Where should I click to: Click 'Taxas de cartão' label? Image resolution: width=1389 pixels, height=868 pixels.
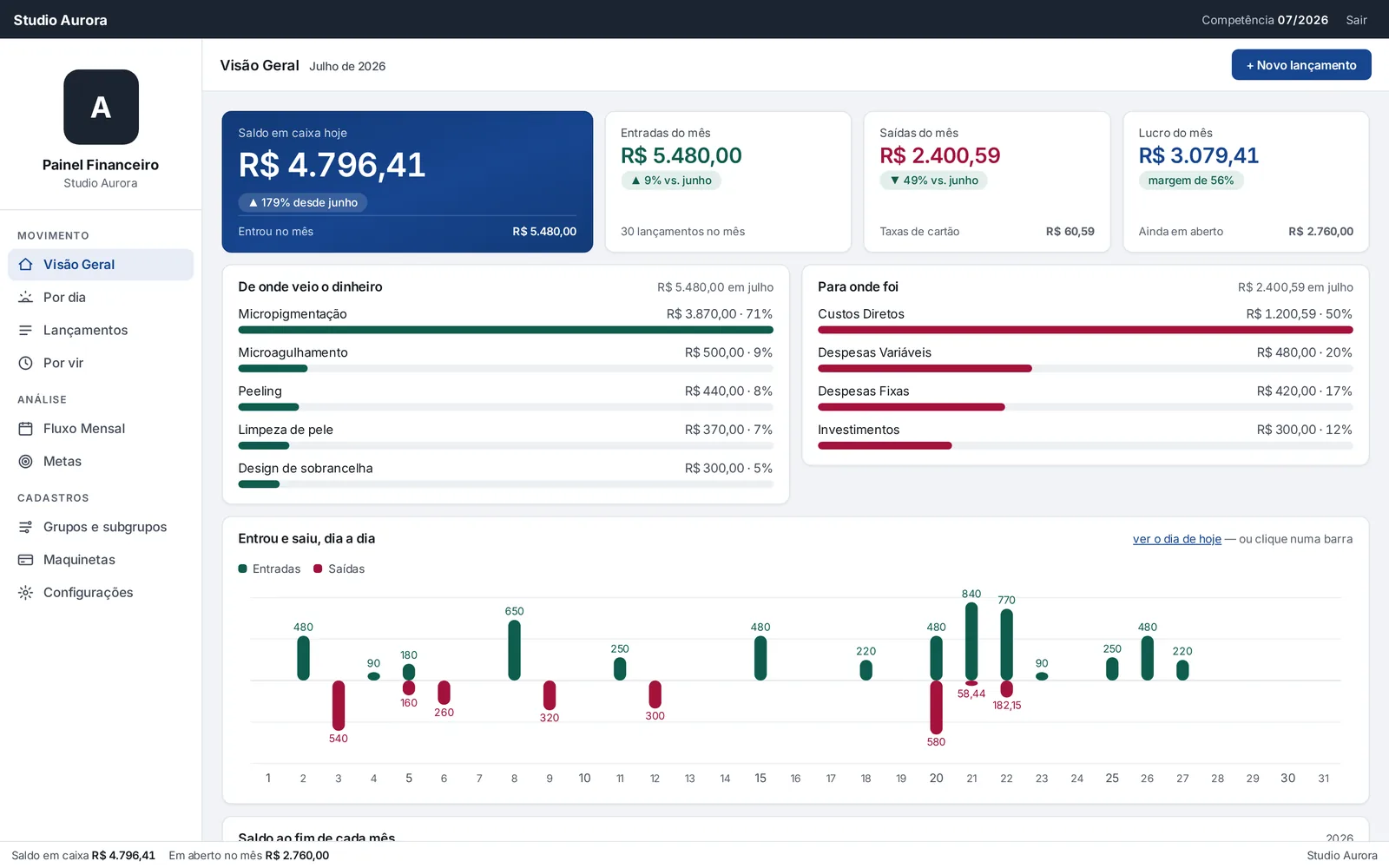click(x=919, y=232)
